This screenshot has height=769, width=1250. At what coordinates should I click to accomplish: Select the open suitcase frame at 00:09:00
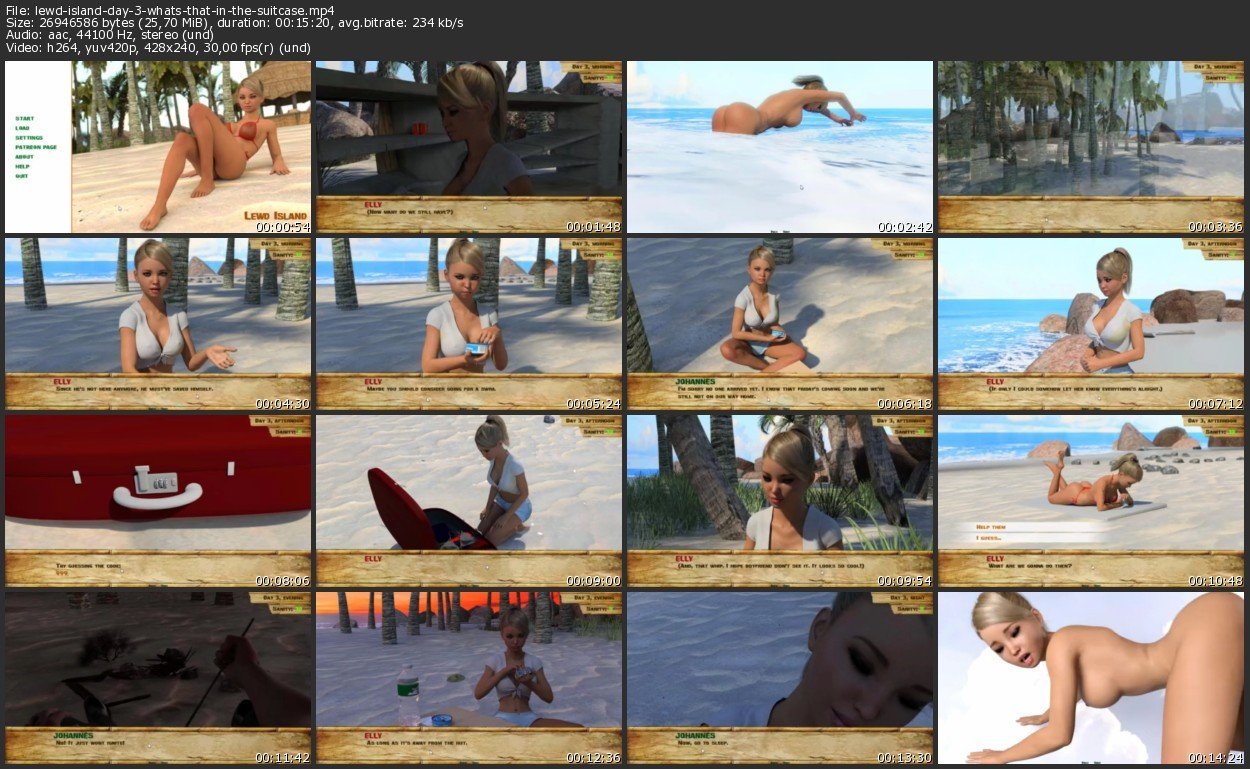coord(469,501)
